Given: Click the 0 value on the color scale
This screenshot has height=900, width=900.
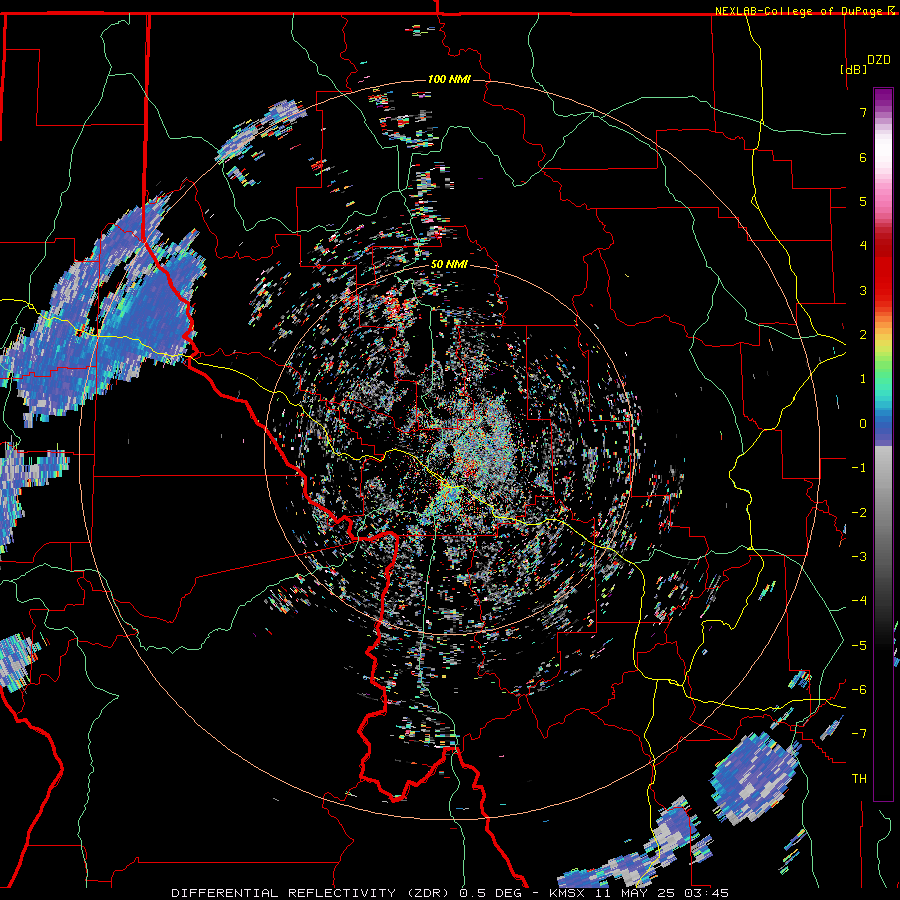Looking at the screenshot, I should (863, 424).
